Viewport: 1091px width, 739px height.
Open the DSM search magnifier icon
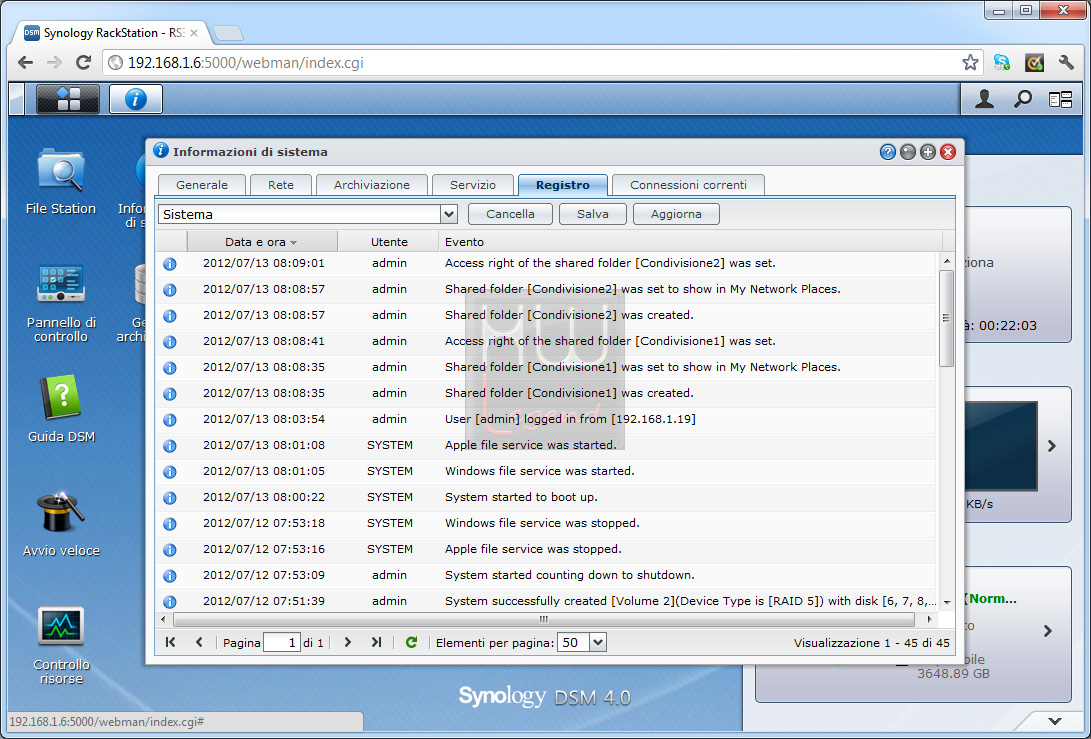click(1022, 100)
